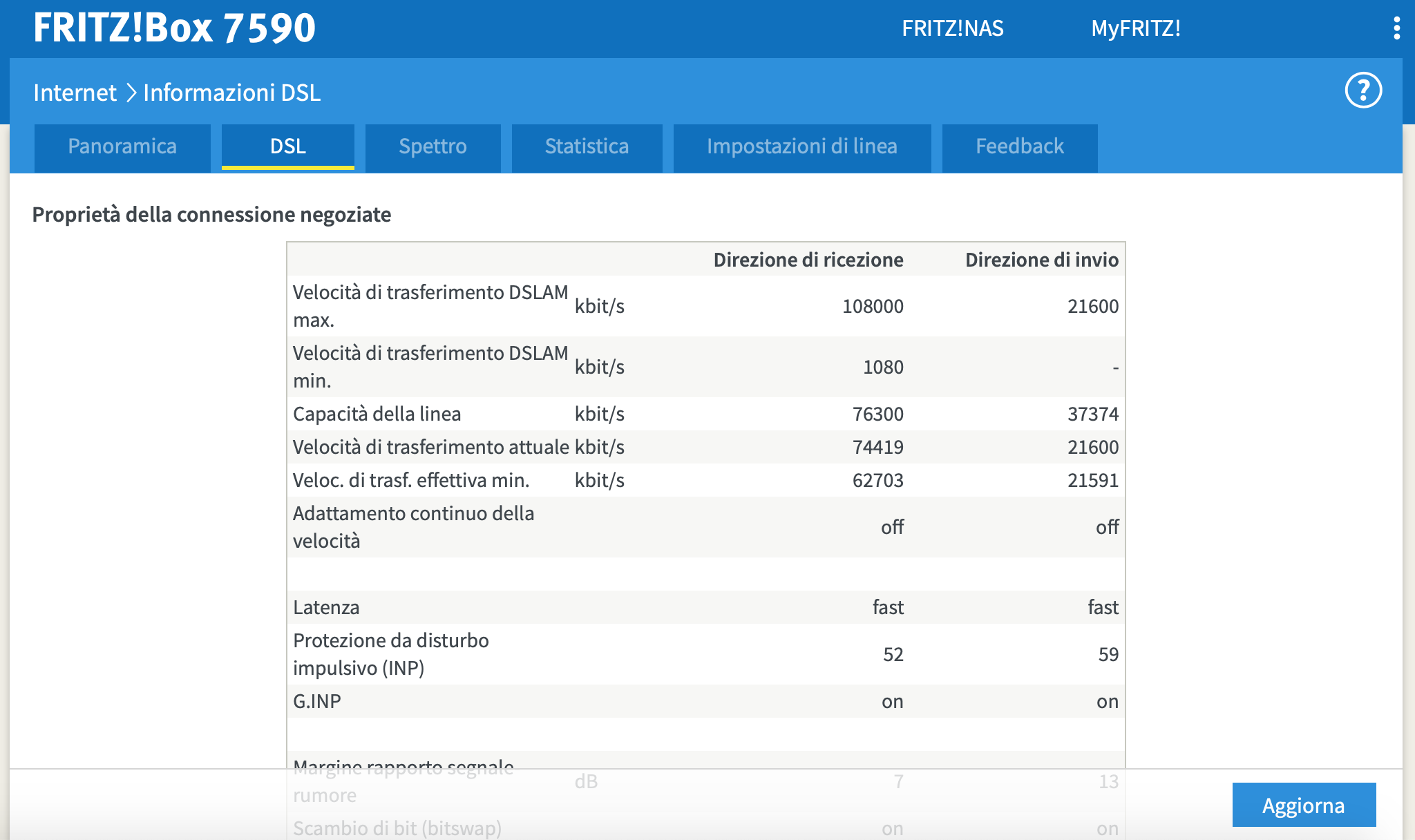Click the Capacità della linea row label

point(377,414)
